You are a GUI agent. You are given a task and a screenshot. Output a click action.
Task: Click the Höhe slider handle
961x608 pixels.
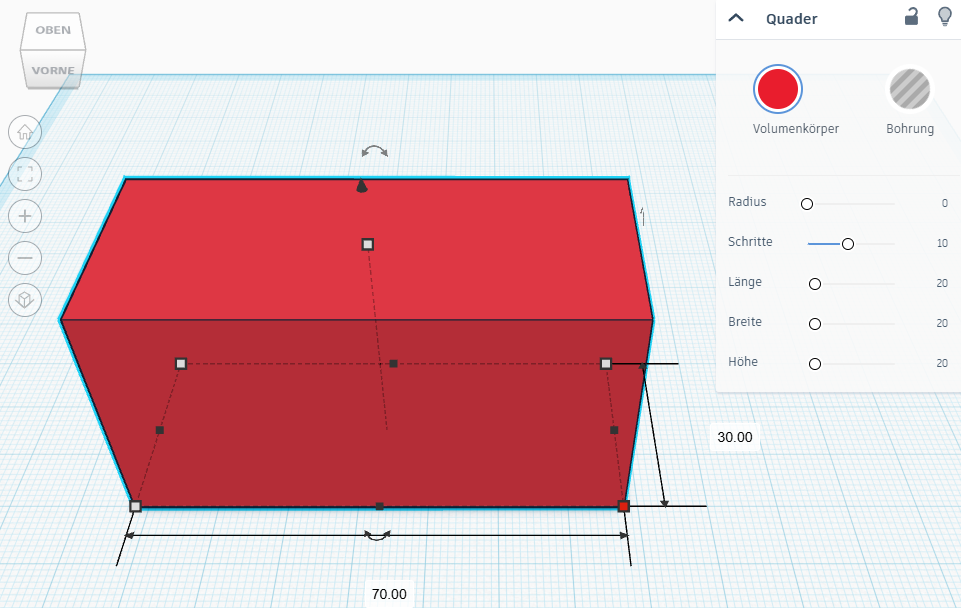click(x=815, y=364)
